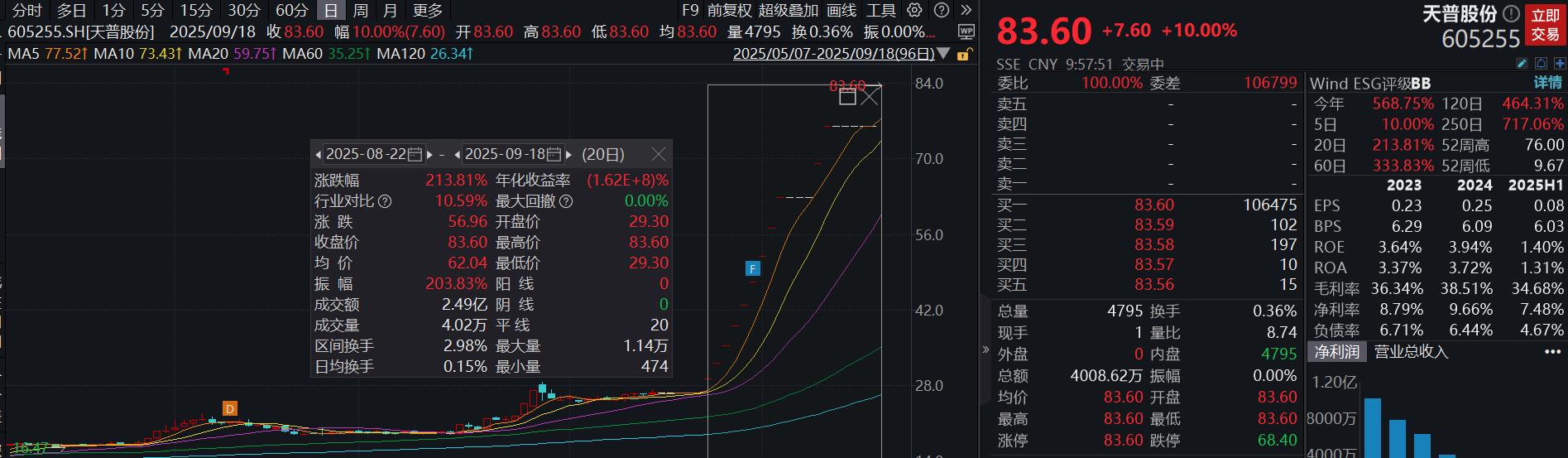Open chart settings gear icon
The width and height of the screenshot is (1568, 458).
click(x=914, y=10)
